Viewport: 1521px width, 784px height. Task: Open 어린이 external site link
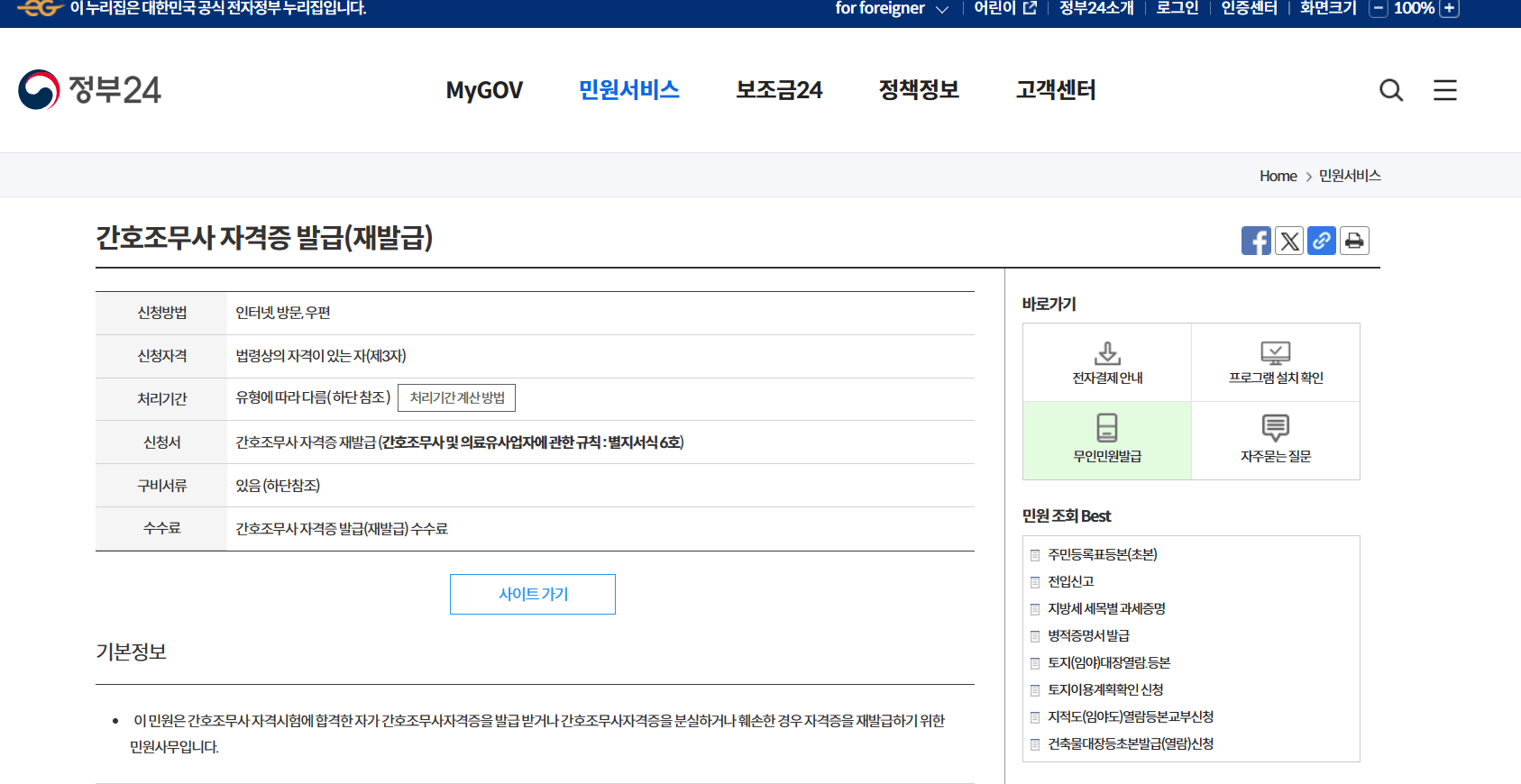pyautogui.click(x=1005, y=8)
